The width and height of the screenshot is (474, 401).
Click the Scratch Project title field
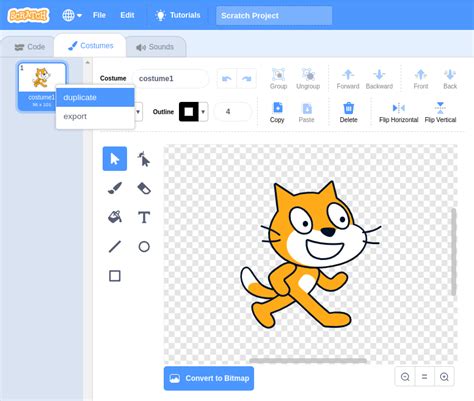point(274,16)
